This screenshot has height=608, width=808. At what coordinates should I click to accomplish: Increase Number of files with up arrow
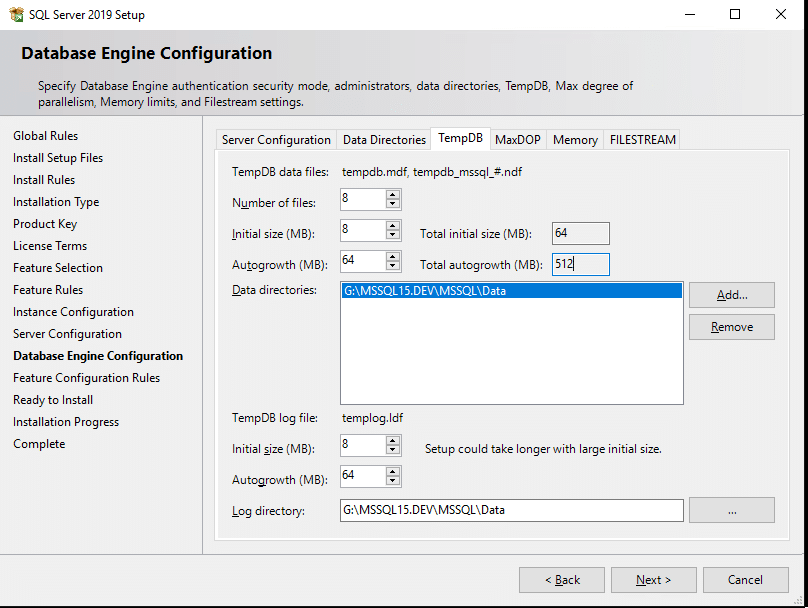click(394, 195)
